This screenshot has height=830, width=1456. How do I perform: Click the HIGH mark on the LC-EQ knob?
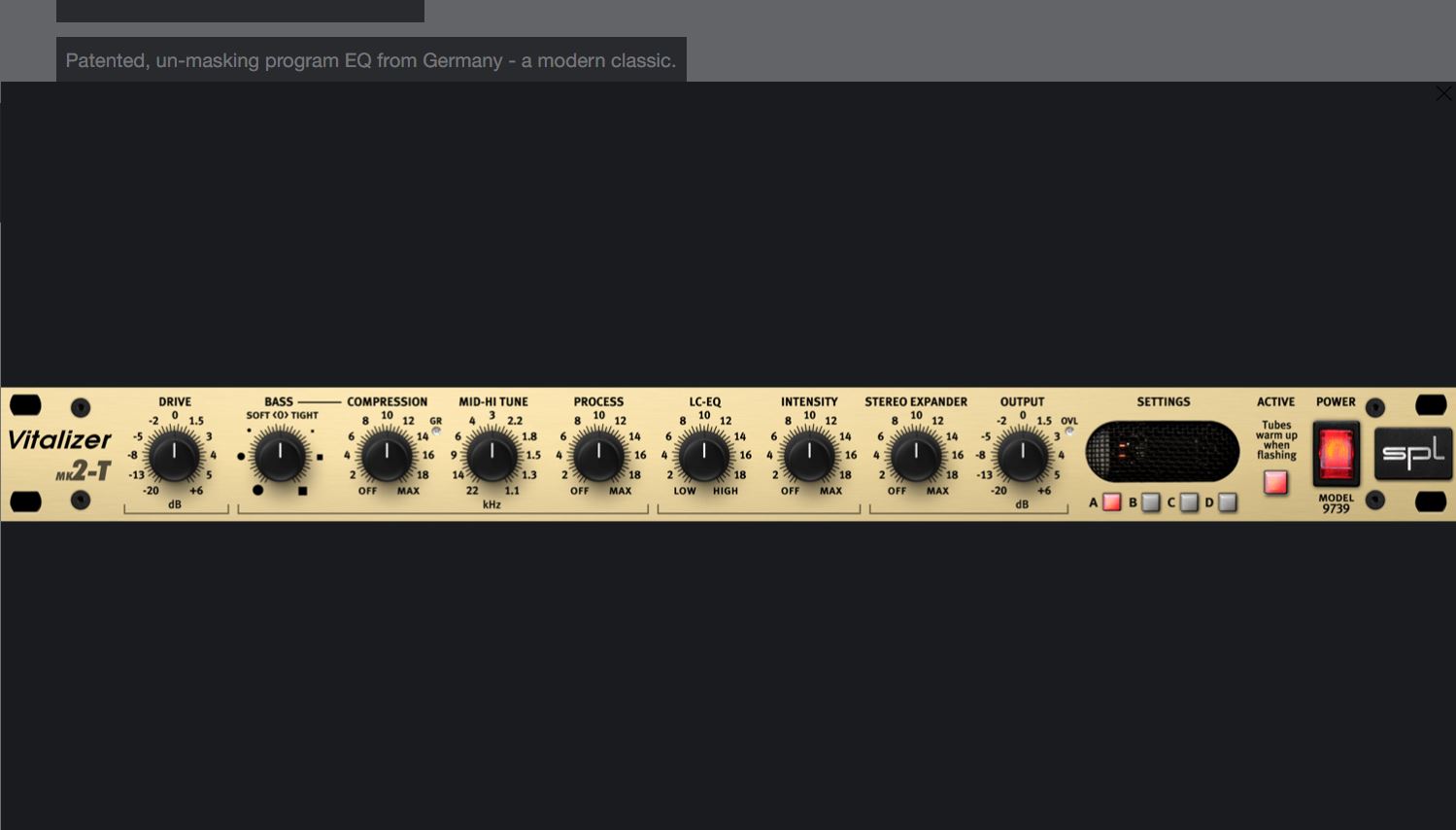[x=726, y=491]
